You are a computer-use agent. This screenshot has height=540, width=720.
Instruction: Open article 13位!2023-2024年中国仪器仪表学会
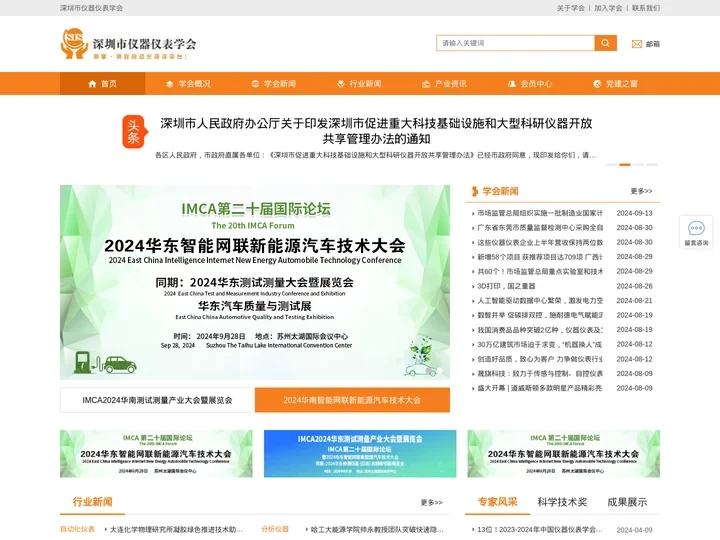pos(540,529)
